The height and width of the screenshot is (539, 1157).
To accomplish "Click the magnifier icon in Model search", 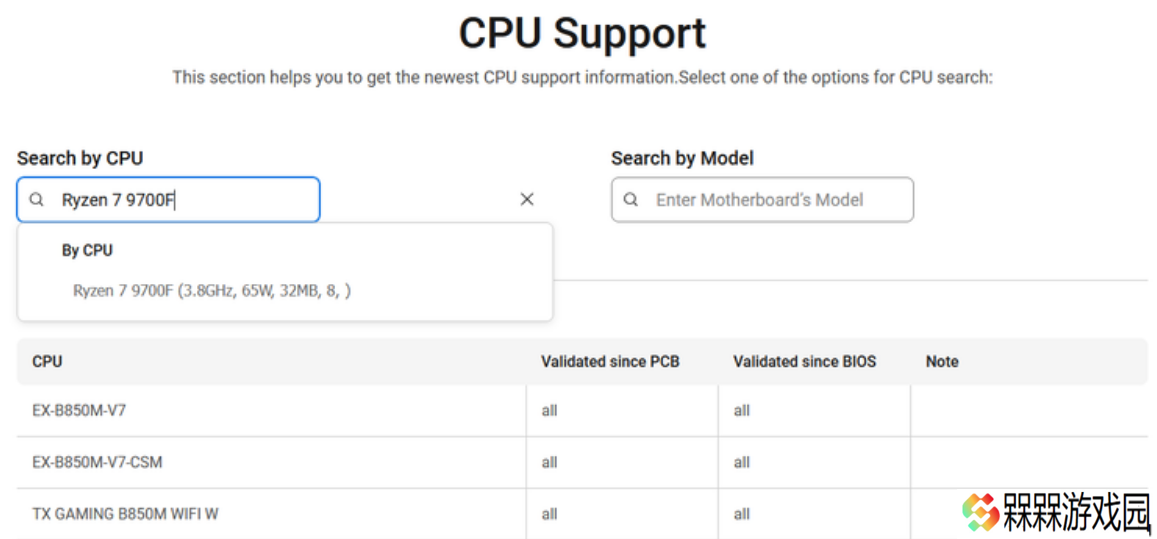I will pyautogui.click(x=631, y=199).
